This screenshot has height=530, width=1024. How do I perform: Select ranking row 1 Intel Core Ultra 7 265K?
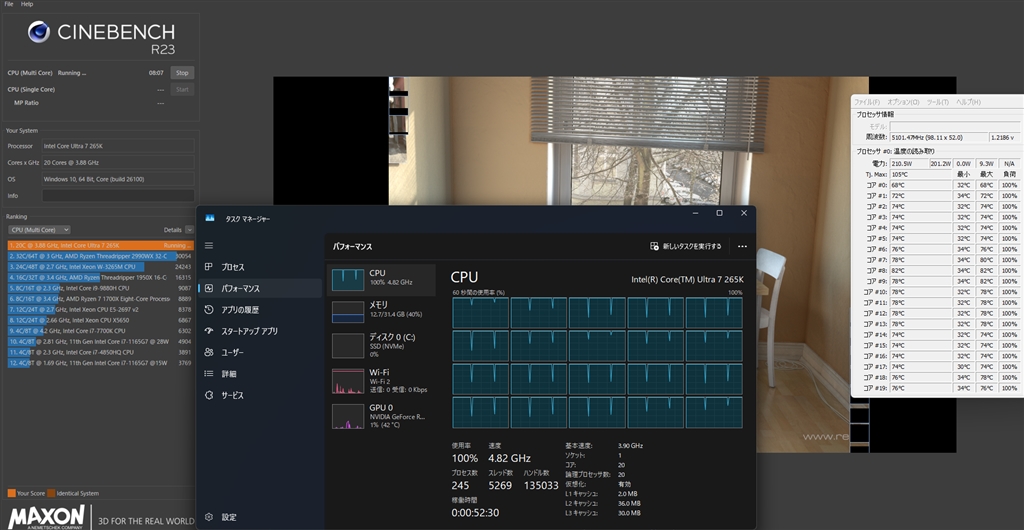pos(101,245)
